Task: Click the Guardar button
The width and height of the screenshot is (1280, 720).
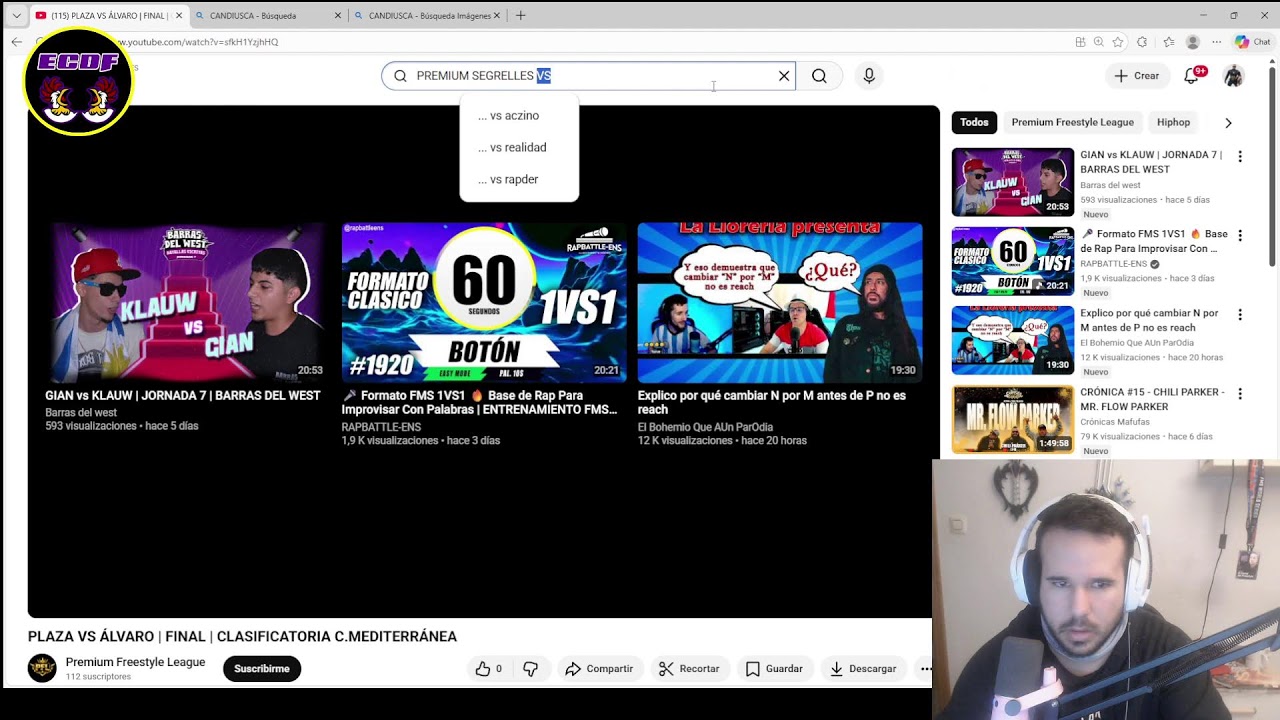Action: click(x=775, y=669)
